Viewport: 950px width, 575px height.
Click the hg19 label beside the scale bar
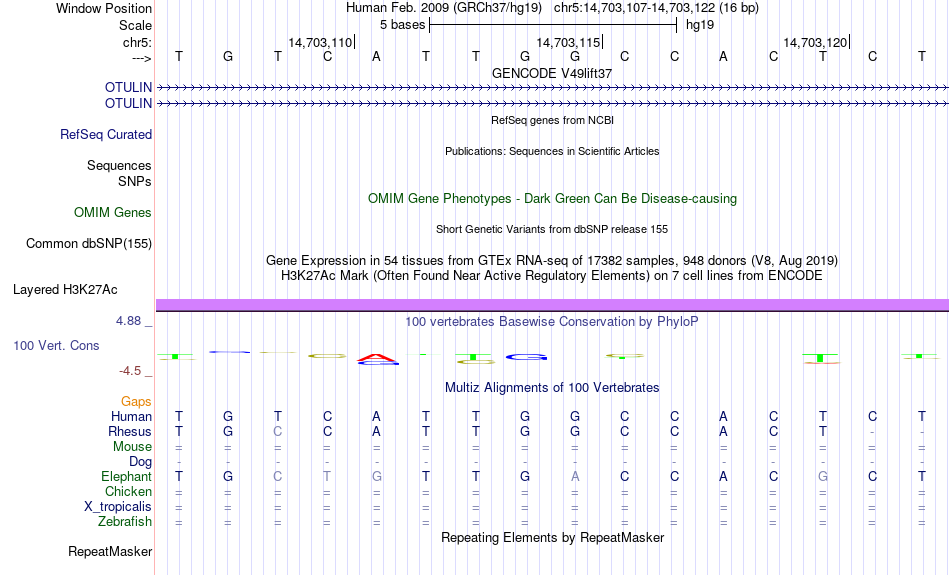click(700, 25)
